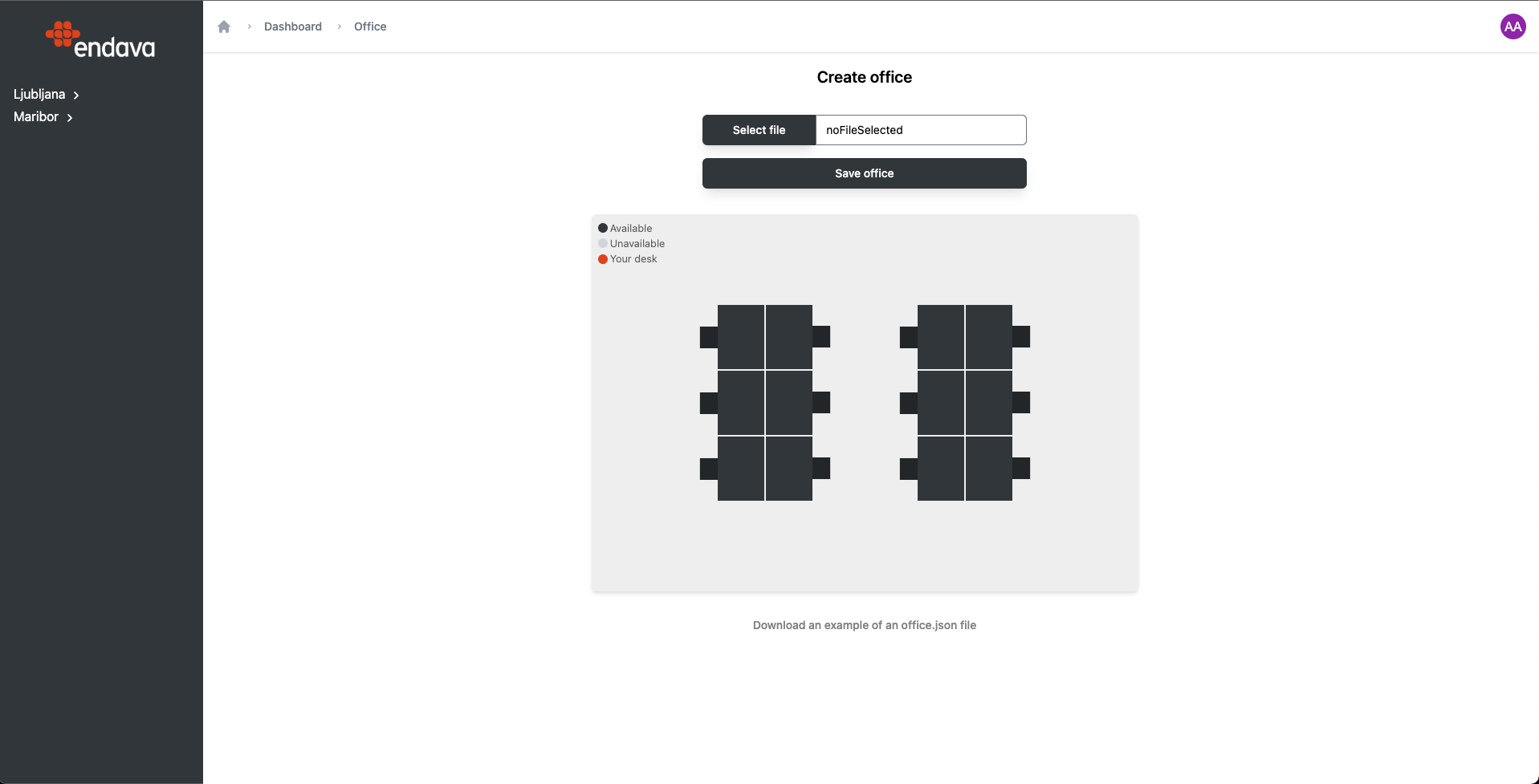Expand Ljubljana chevron in sidebar

pyautogui.click(x=76, y=95)
